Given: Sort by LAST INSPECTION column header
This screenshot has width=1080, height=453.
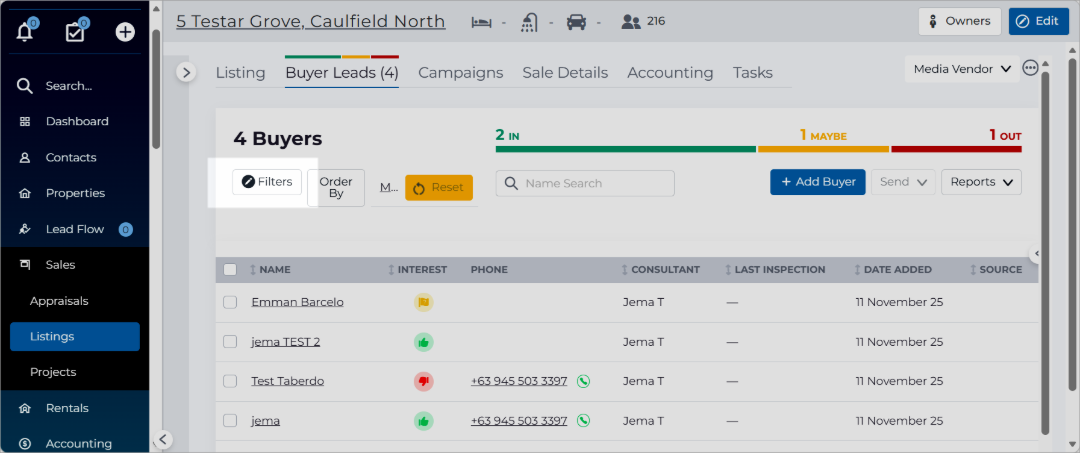Looking at the screenshot, I should pyautogui.click(x=775, y=270).
